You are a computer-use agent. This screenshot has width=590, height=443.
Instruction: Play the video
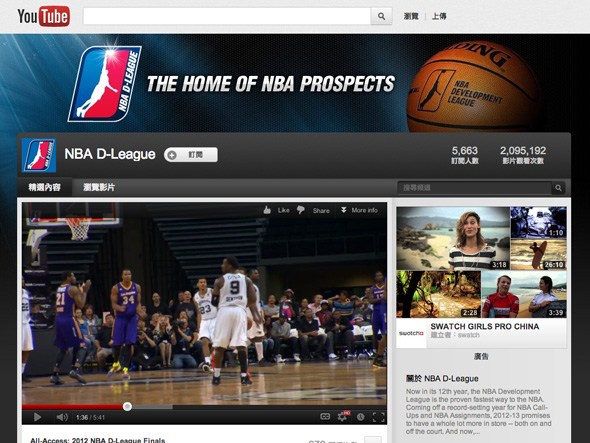[x=37, y=417]
